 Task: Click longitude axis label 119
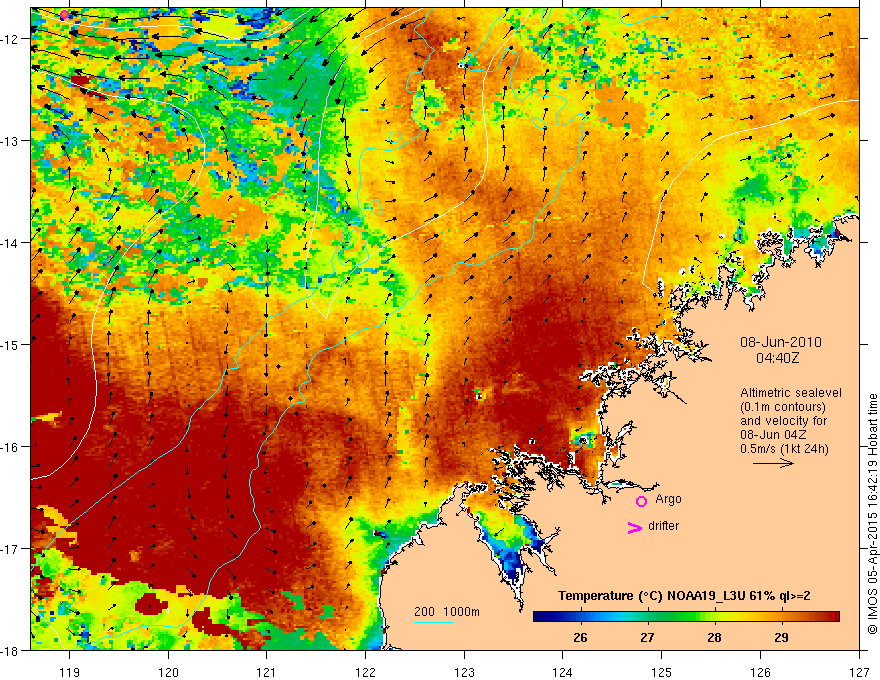(x=70, y=672)
